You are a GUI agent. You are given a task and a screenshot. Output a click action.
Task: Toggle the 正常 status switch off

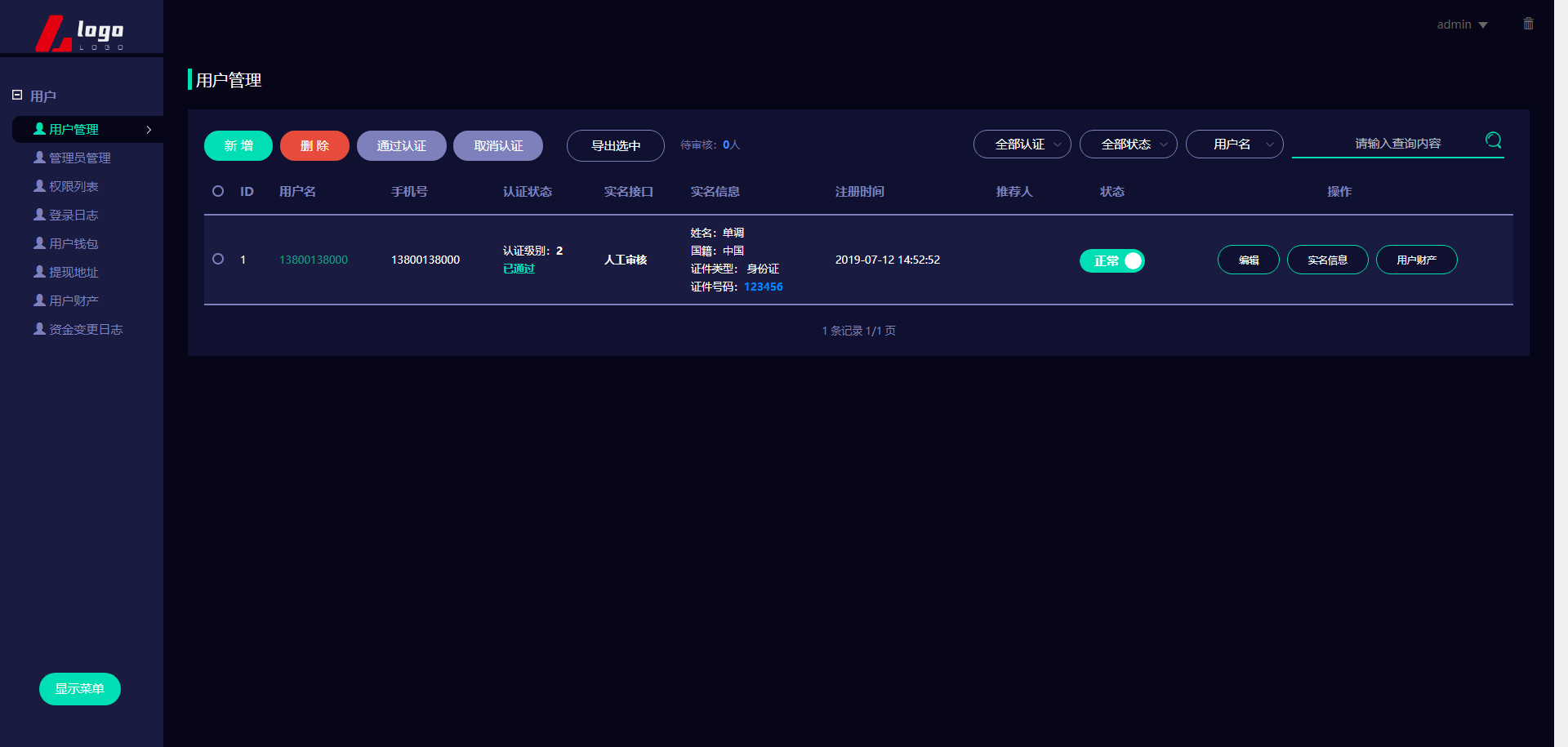coord(1112,260)
